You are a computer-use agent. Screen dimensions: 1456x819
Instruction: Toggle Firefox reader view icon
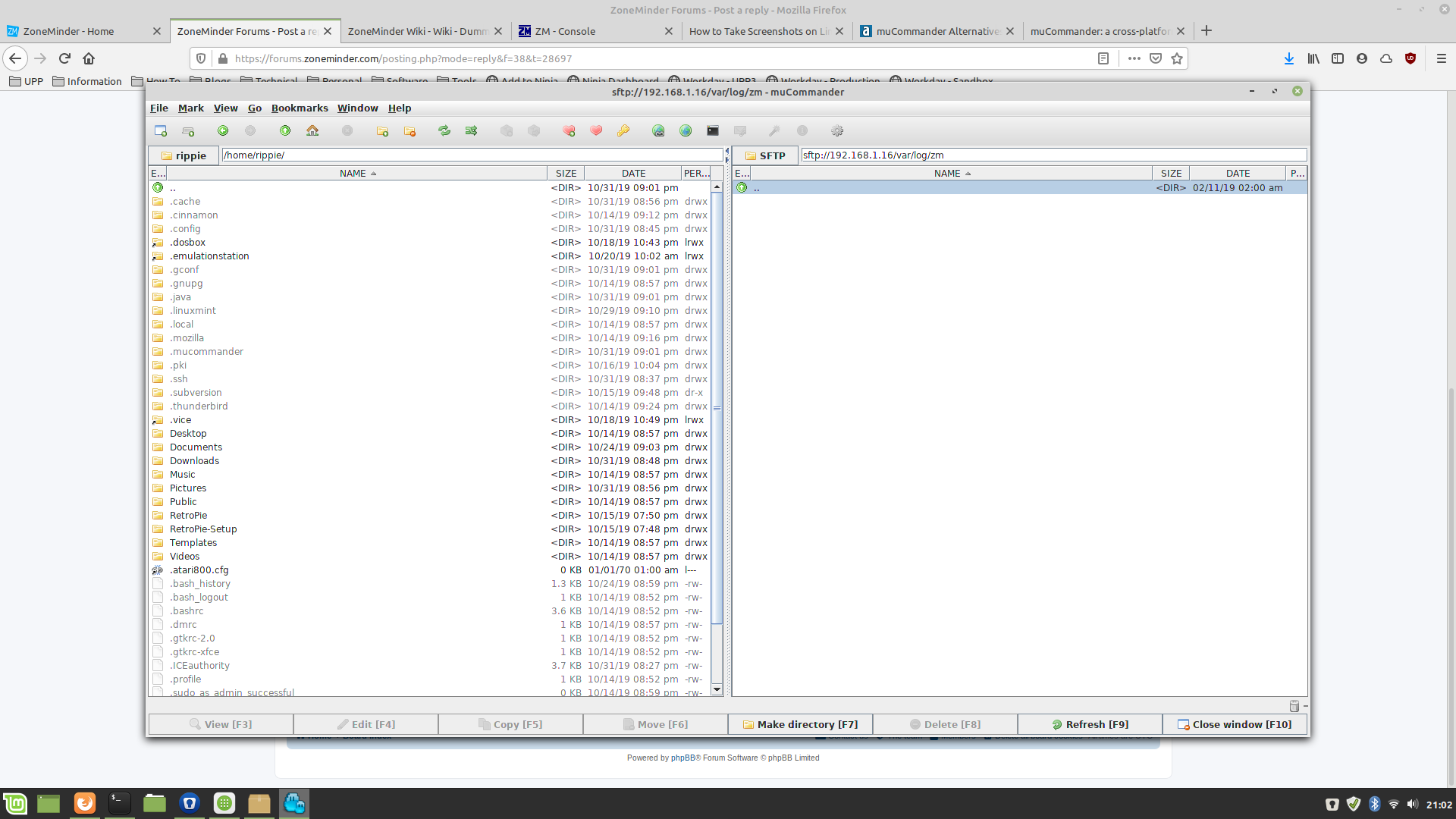(x=1103, y=58)
